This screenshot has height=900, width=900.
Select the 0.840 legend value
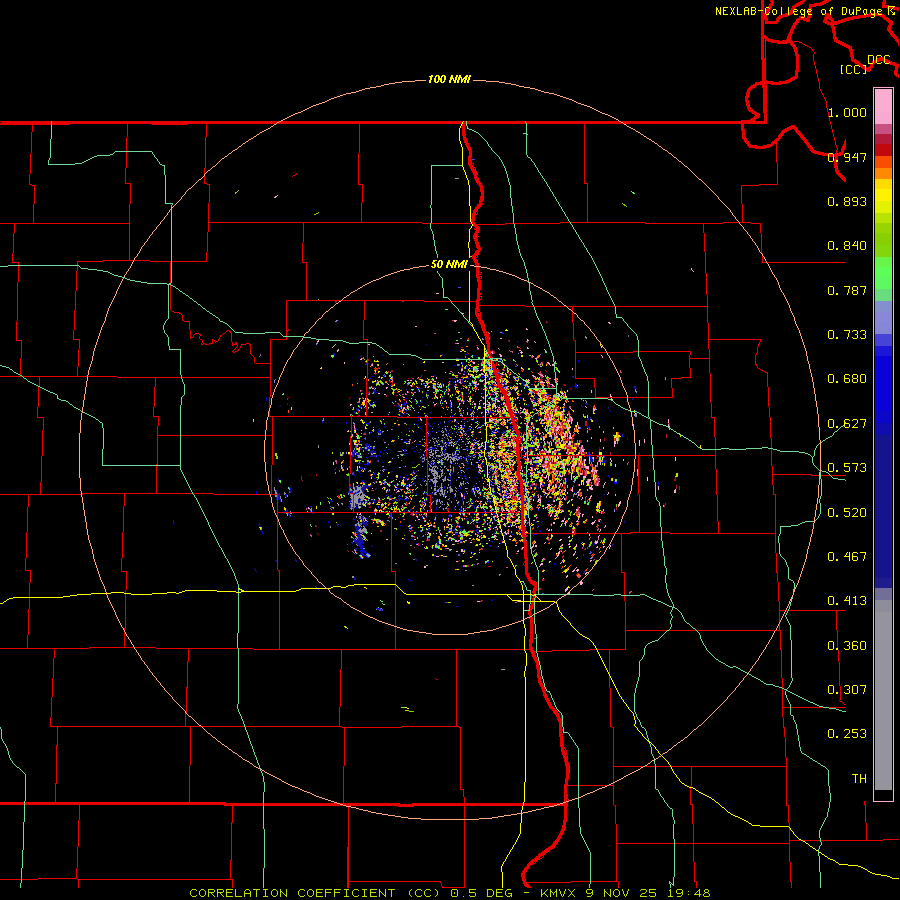pos(847,246)
